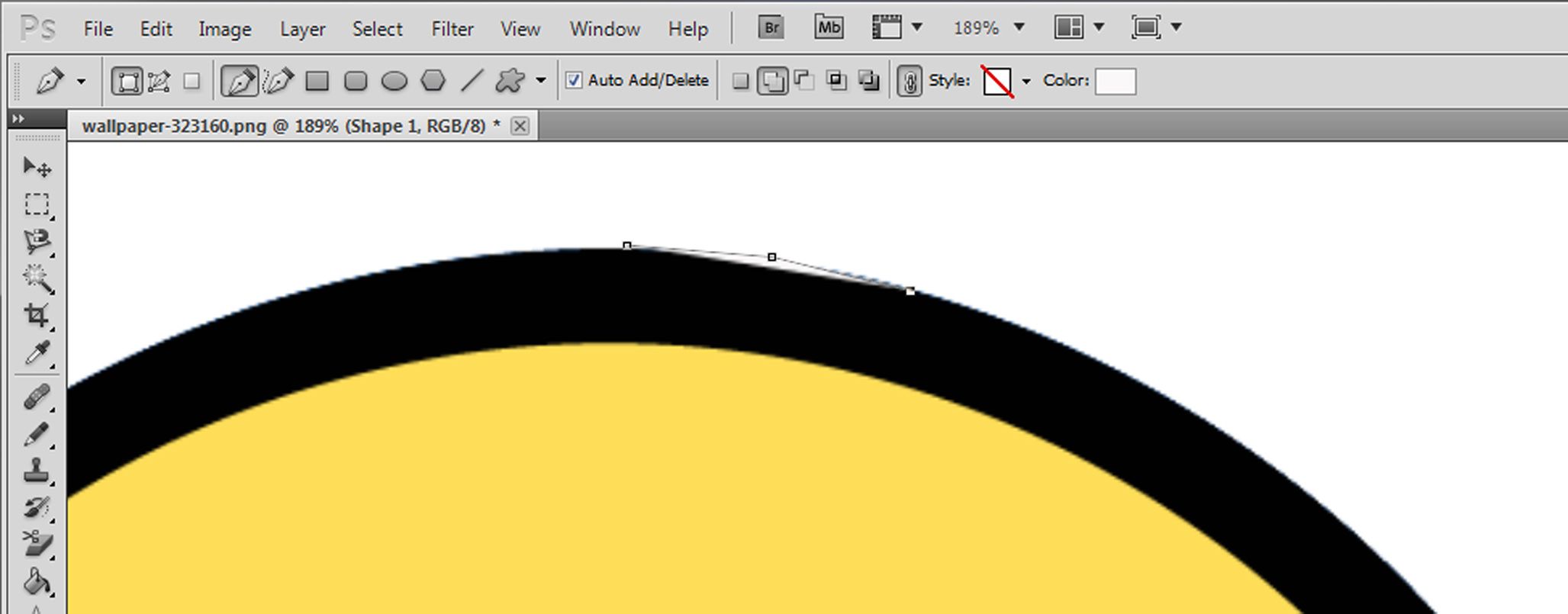Select Fill Pixels mode
This screenshot has height=614, width=1568.
pos(192,81)
